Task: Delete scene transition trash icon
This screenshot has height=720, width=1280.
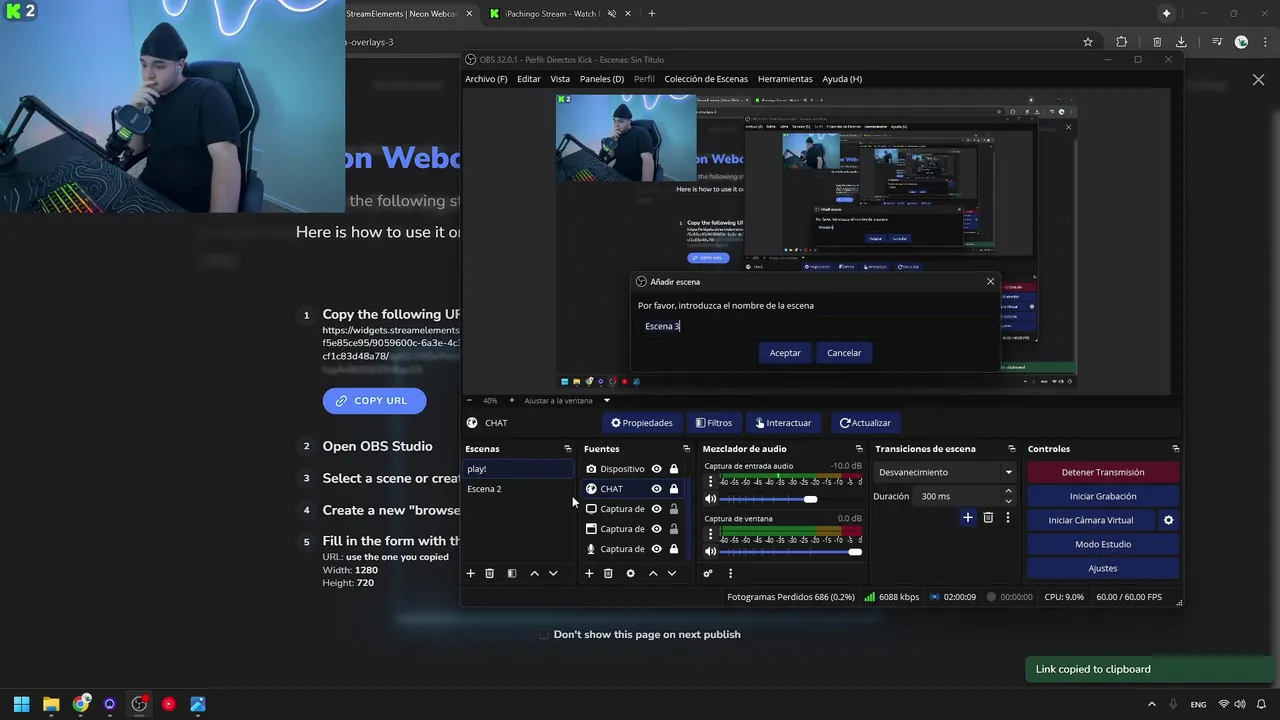Action: point(988,517)
